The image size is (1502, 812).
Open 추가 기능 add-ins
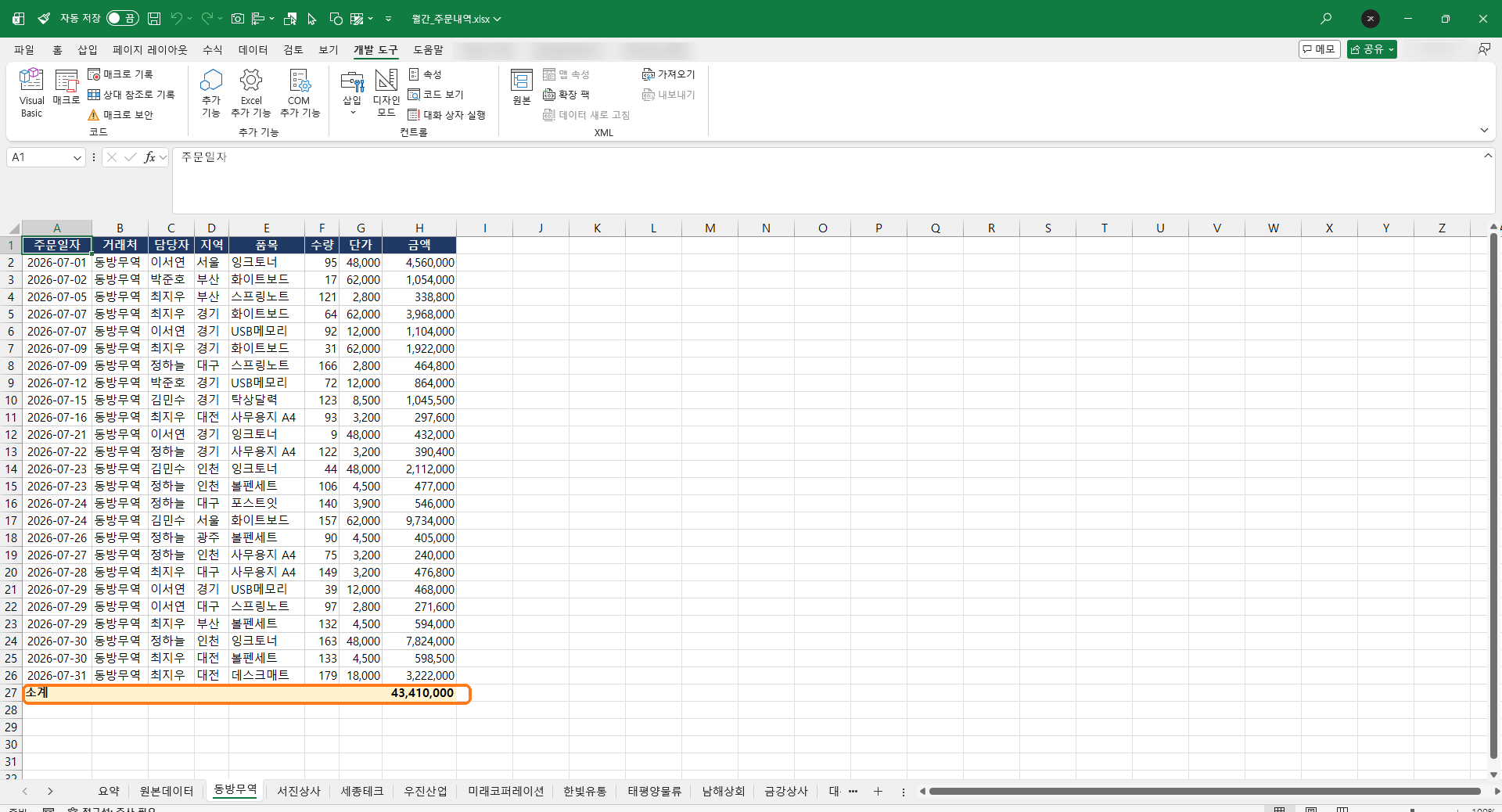click(211, 92)
